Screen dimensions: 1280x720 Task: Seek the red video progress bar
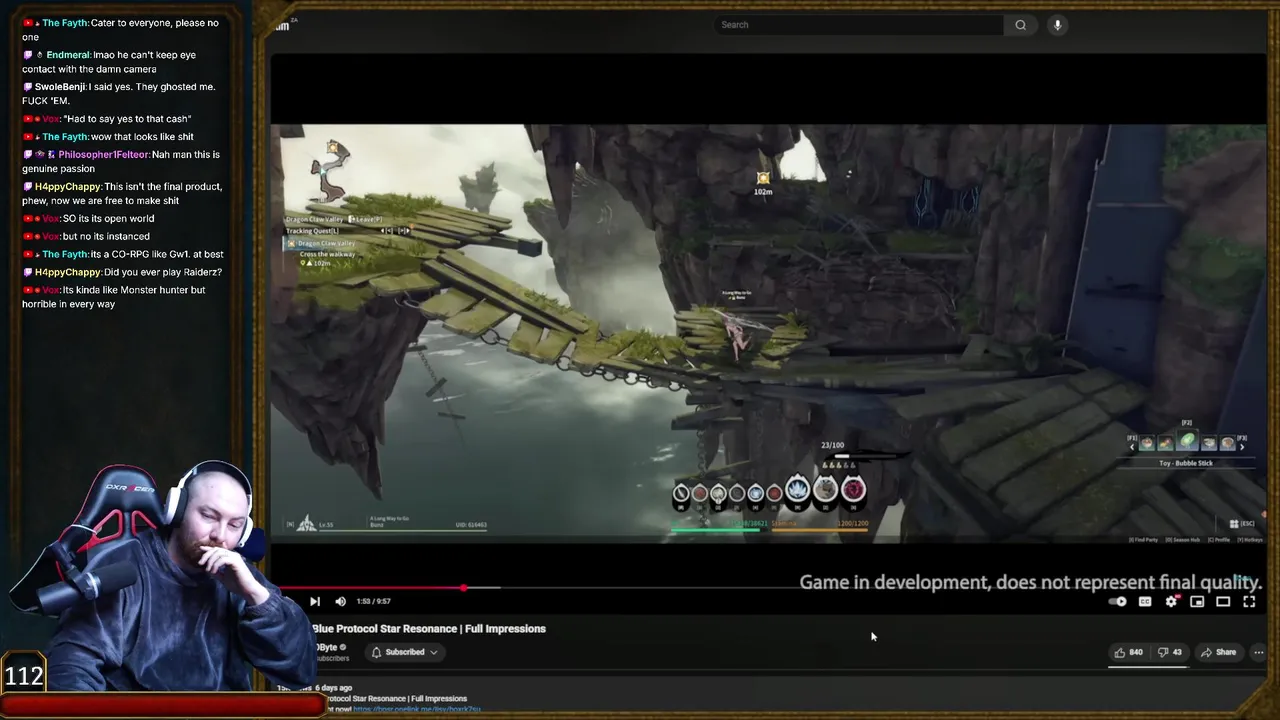[x=372, y=588]
